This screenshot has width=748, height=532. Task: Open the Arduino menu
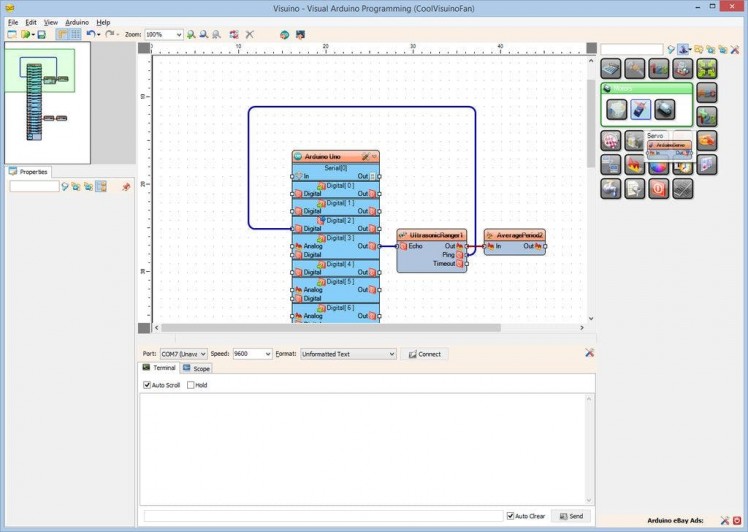point(77,22)
